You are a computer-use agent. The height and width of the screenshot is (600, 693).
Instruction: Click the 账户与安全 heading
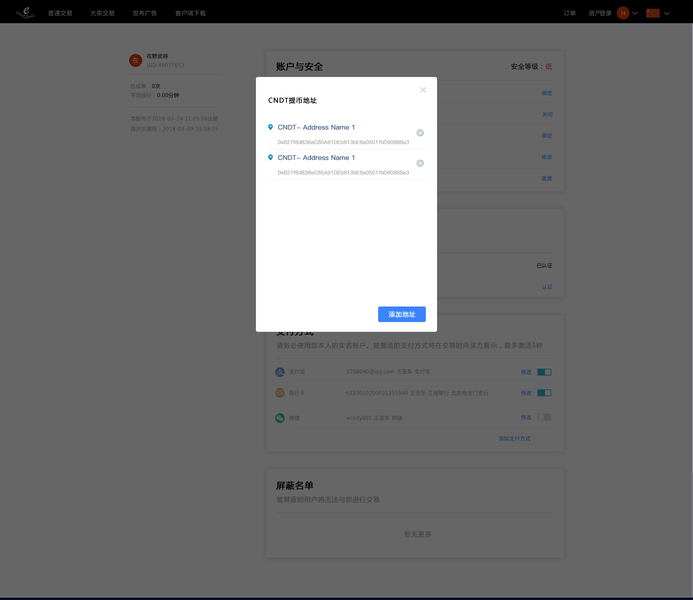(x=299, y=67)
